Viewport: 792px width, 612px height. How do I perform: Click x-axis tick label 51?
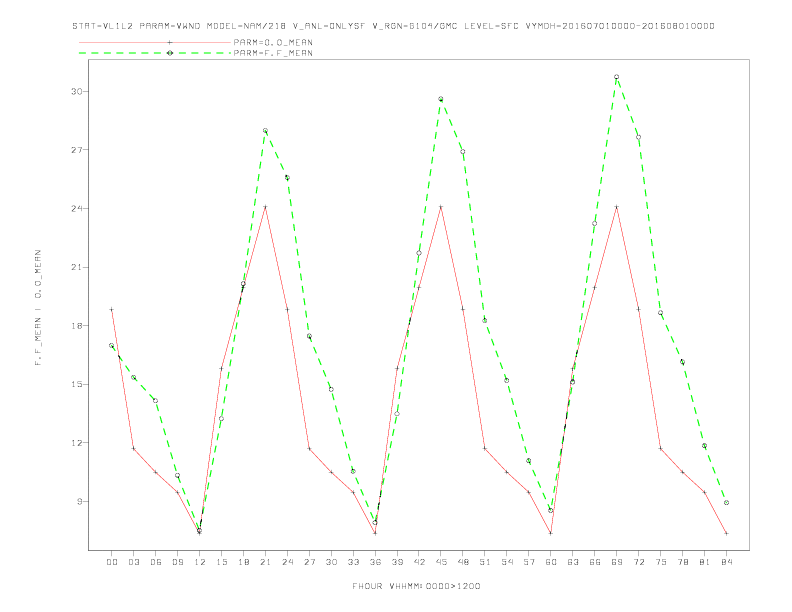[485, 562]
